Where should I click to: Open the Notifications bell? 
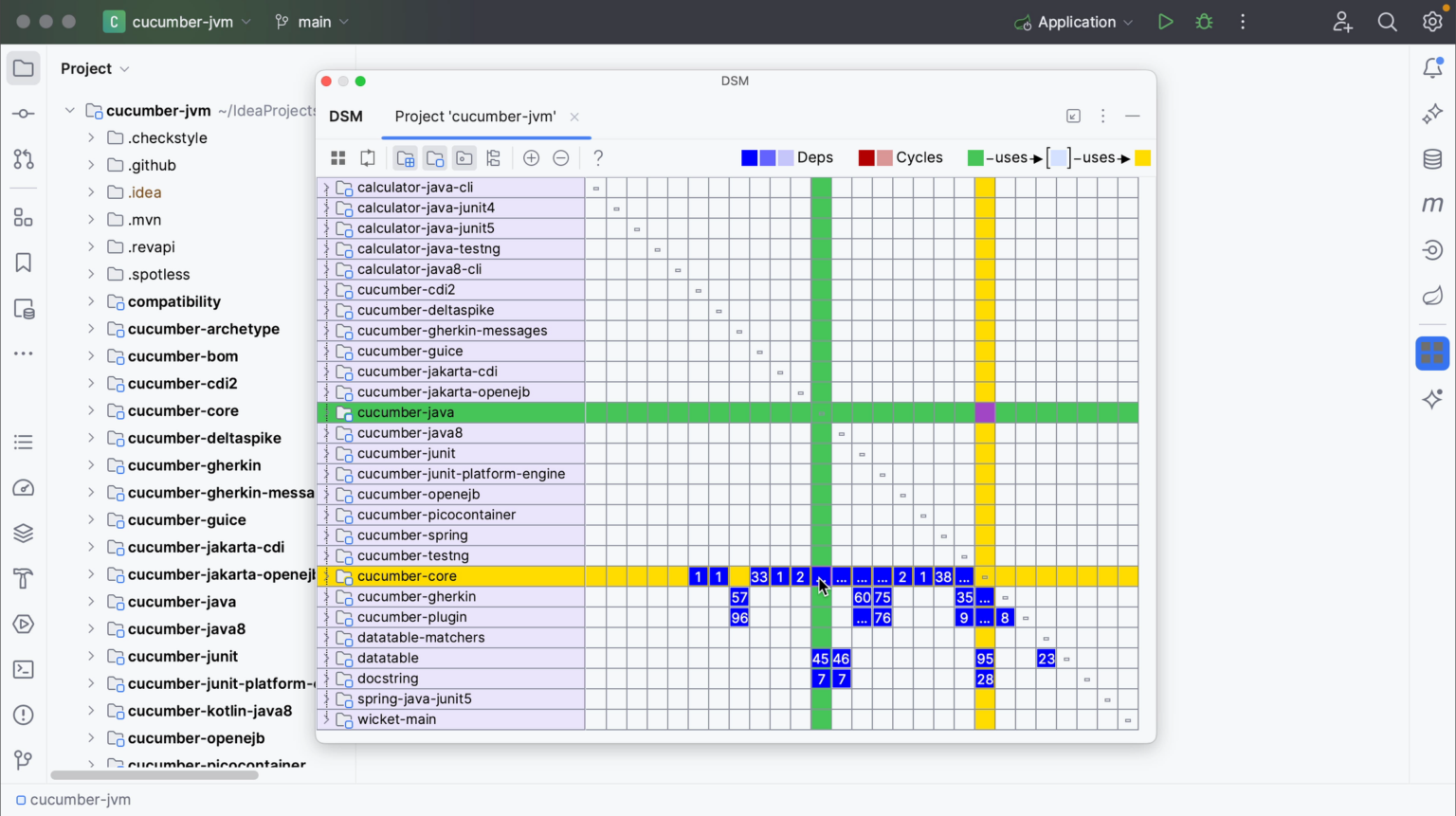click(1432, 67)
